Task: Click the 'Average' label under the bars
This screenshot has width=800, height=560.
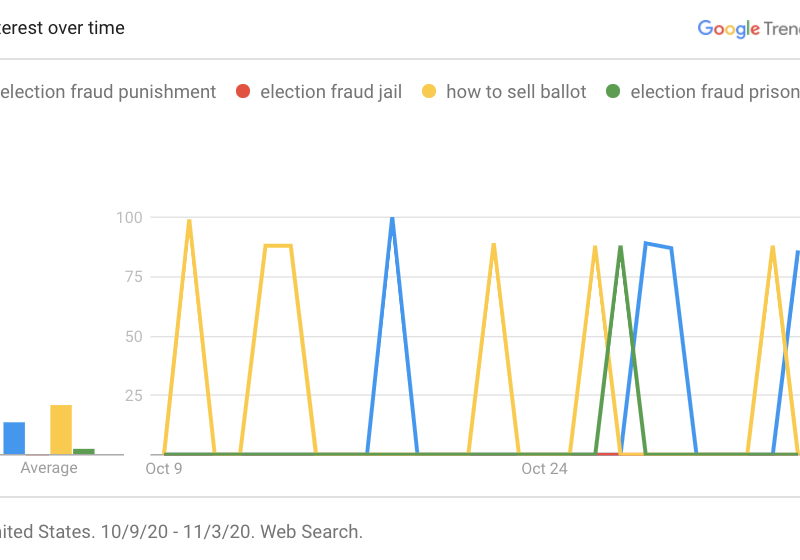Action: pos(49,468)
